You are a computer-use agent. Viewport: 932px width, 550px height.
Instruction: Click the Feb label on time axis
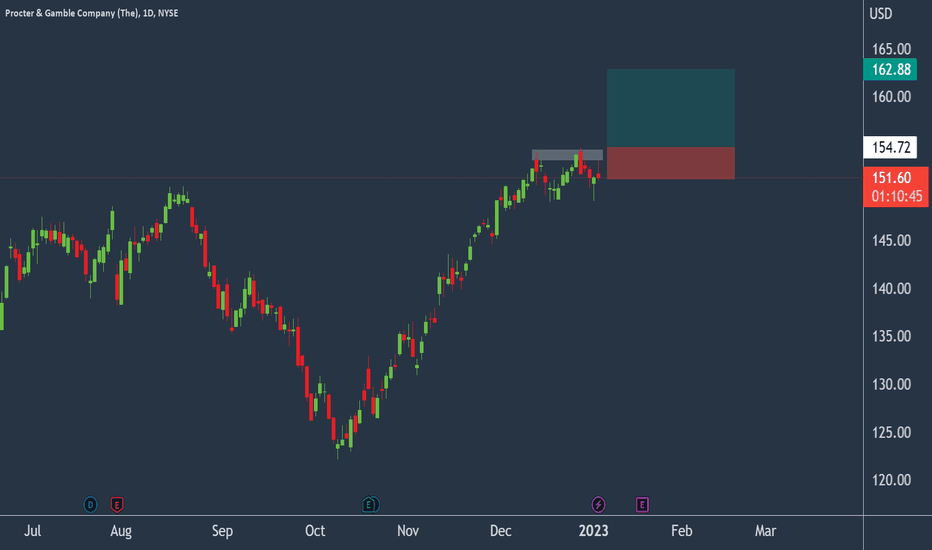(681, 530)
